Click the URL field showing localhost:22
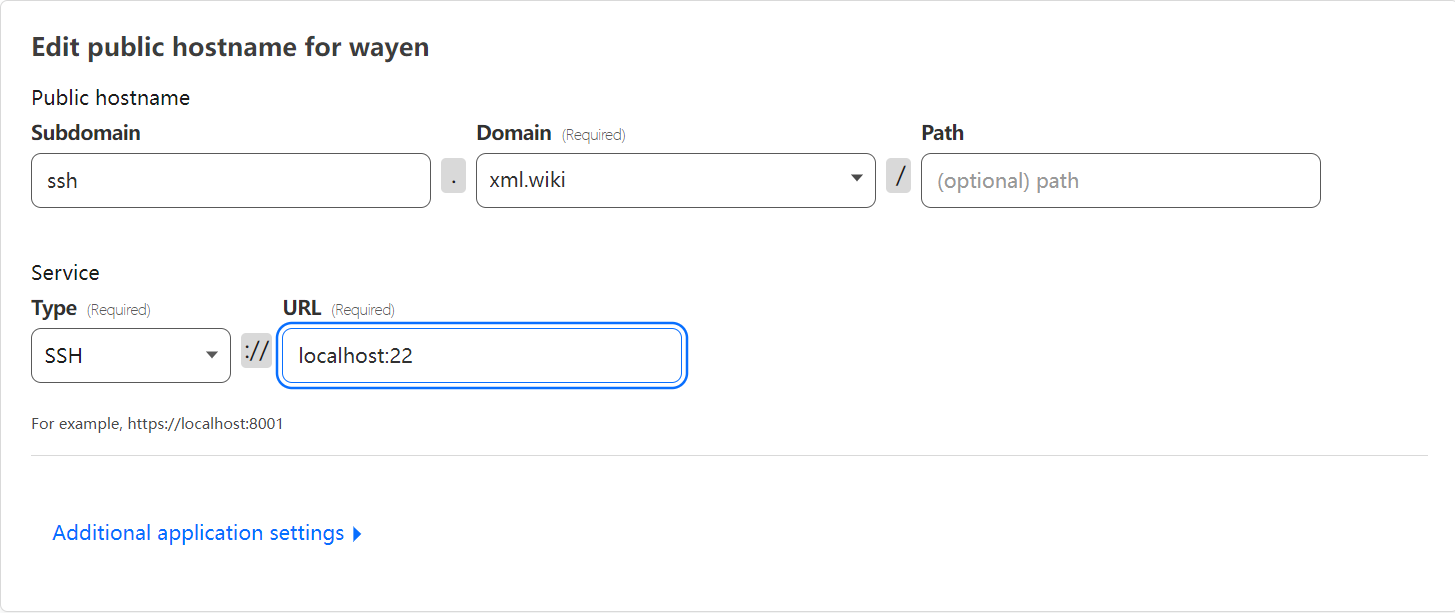The width and height of the screenshot is (1455, 613). click(x=481, y=355)
